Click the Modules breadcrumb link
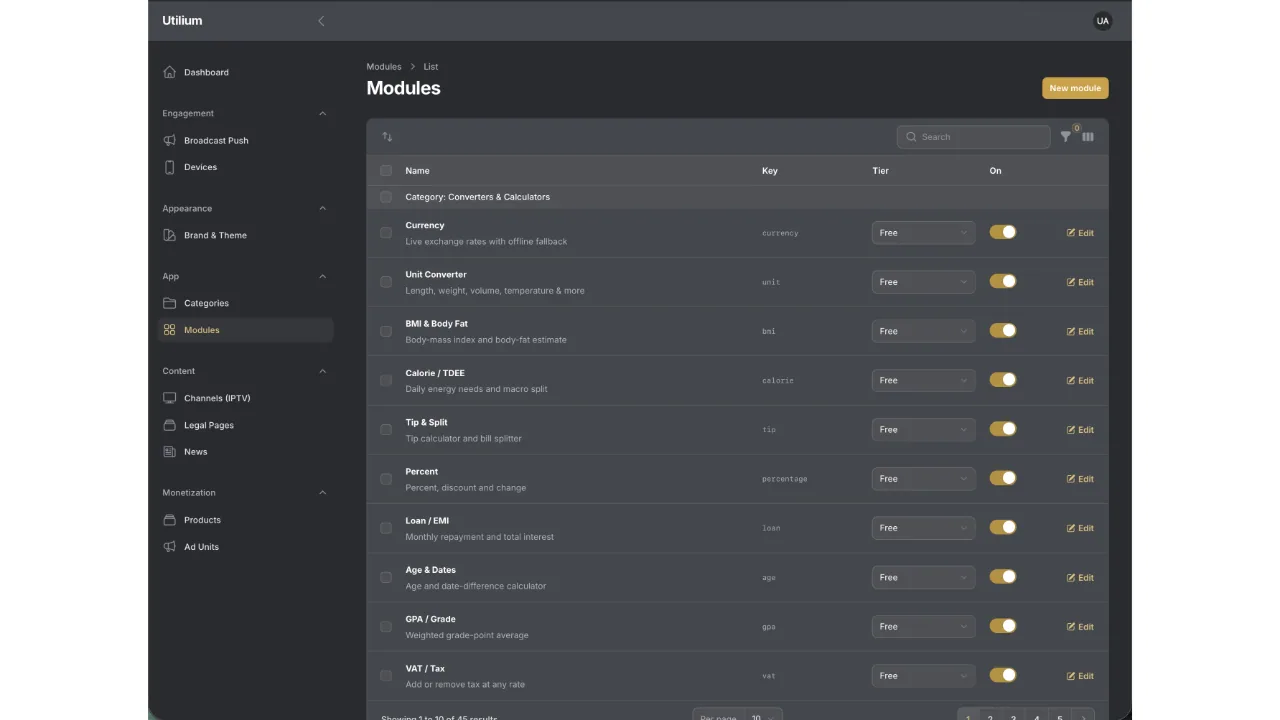Image resolution: width=1280 pixels, height=720 pixels. (384, 67)
